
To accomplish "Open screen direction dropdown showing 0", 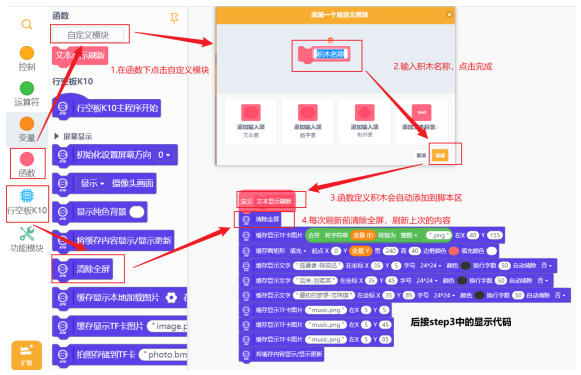I will 164,155.
